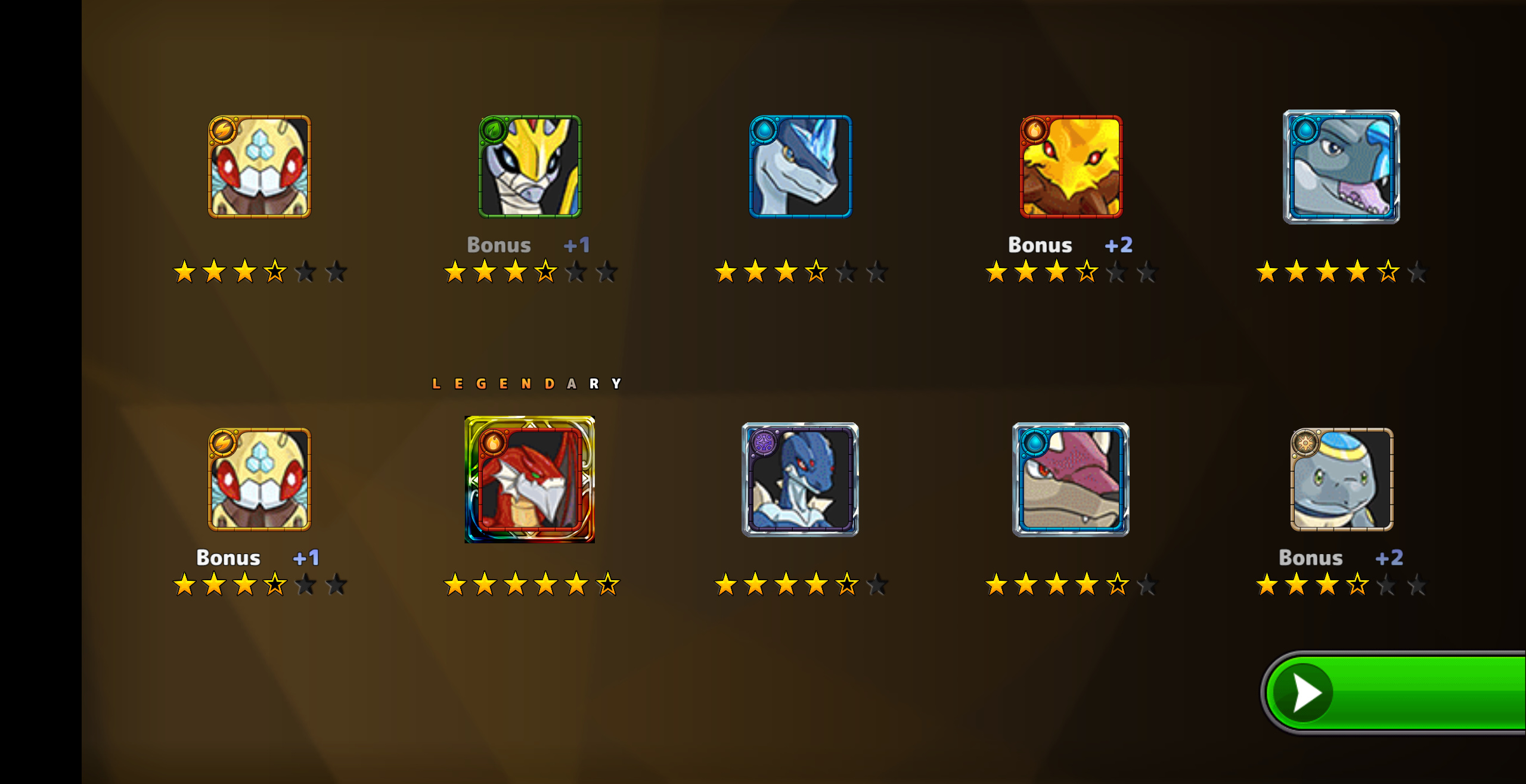The image size is (1526, 784).
Task: Click the Bonus +2 label under flame monster
Action: point(1071,245)
